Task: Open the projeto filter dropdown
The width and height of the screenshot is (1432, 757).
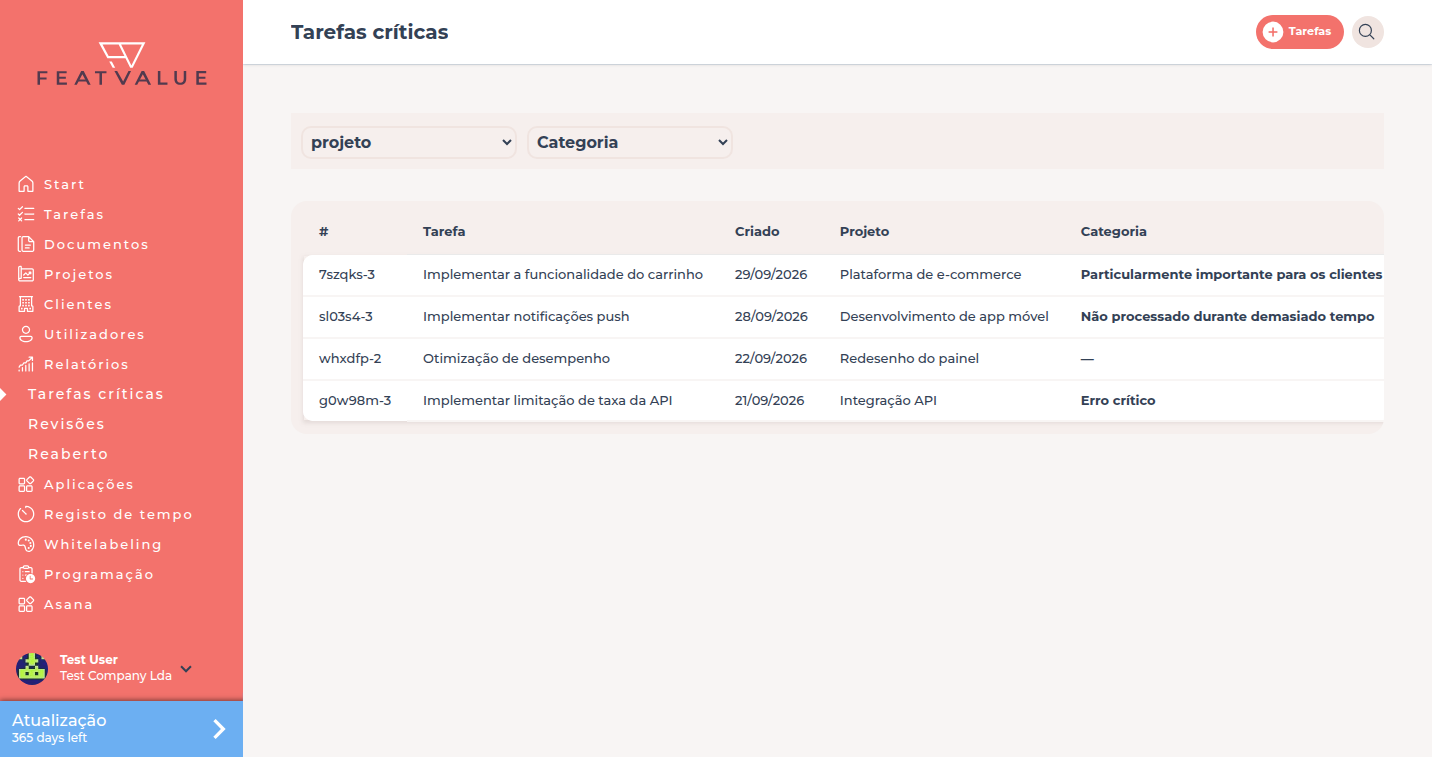Action: pyautogui.click(x=409, y=142)
